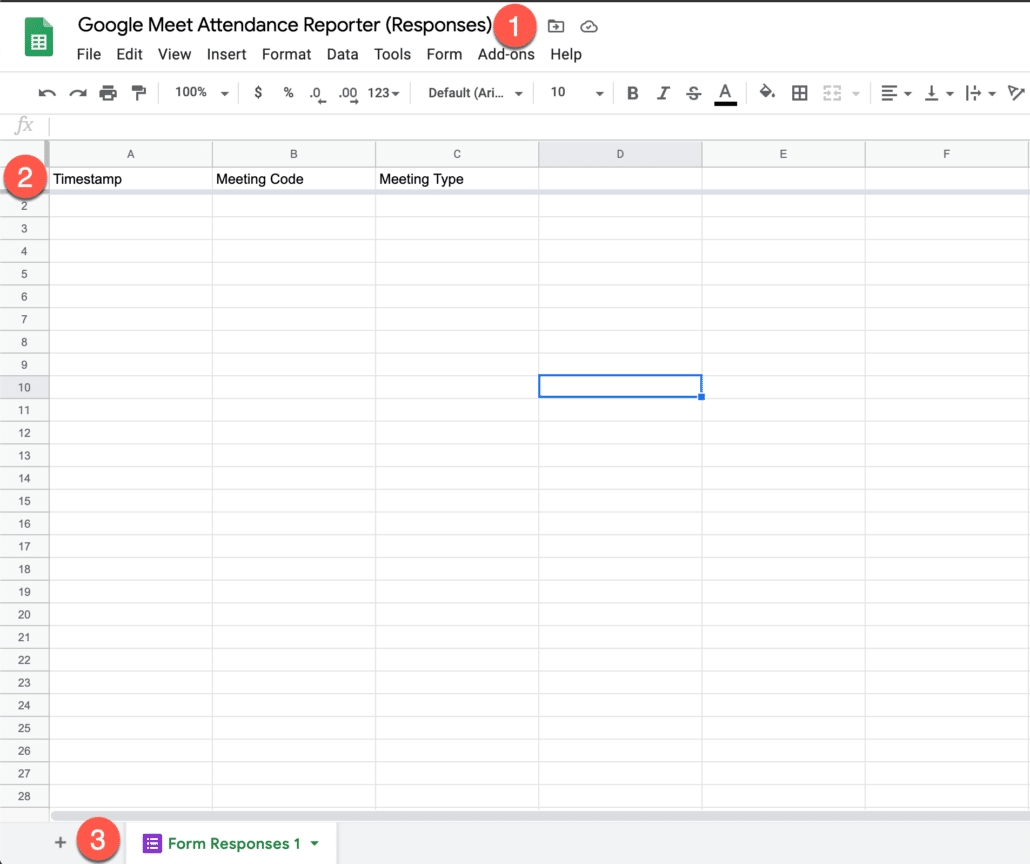The height and width of the screenshot is (864, 1030).
Task: Select row 15 header
Action: tap(24, 501)
